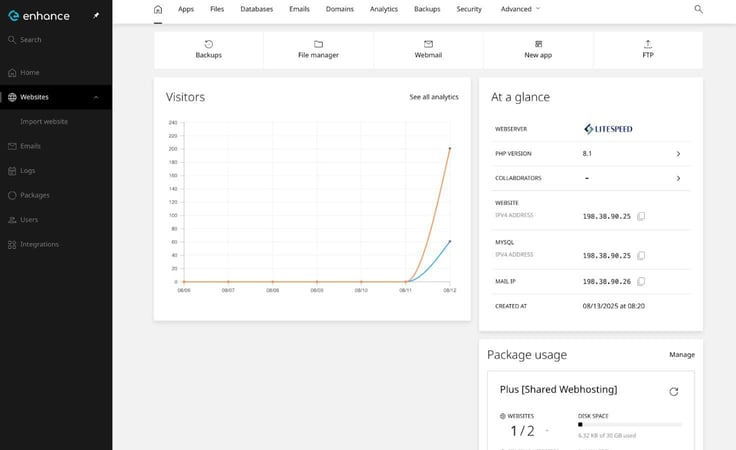This screenshot has width=736, height=450.
Task: Click the disk space usage bar
Action: click(x=629, y=425)
